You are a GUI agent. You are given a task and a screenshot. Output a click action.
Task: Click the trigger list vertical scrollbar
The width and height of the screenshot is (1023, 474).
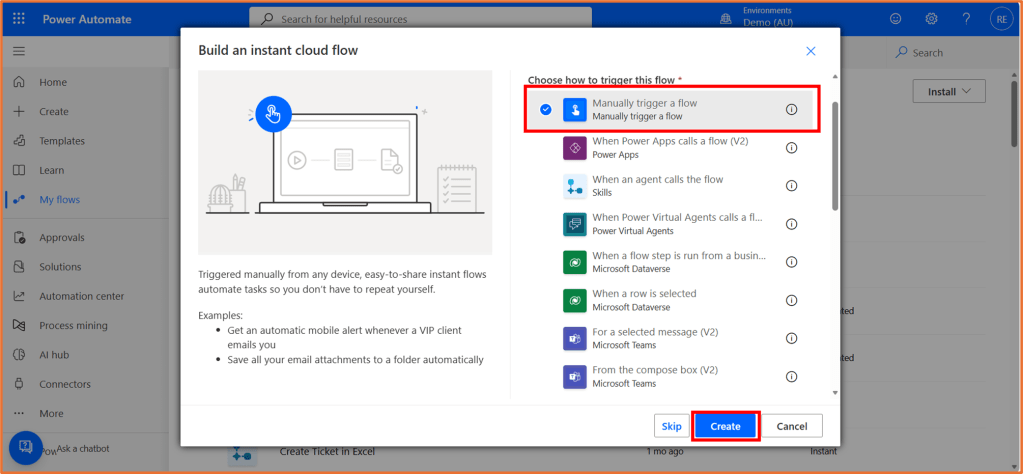(x=835, y=155)
